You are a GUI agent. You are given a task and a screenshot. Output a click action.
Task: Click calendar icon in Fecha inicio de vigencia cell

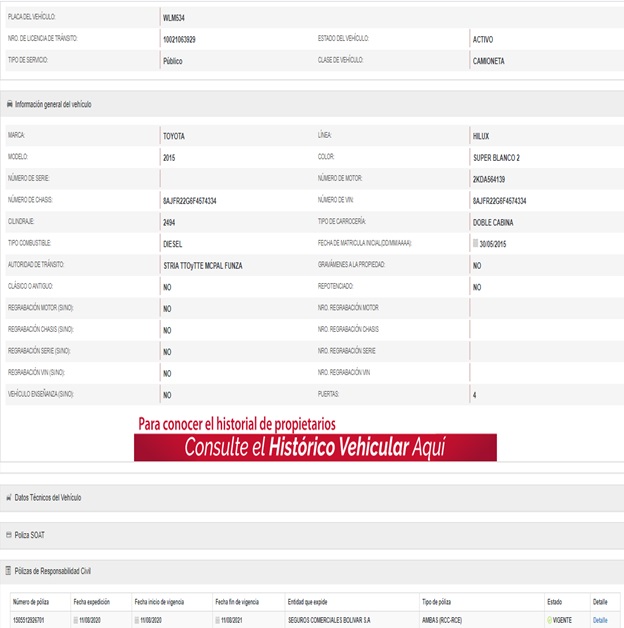(139, 620)
